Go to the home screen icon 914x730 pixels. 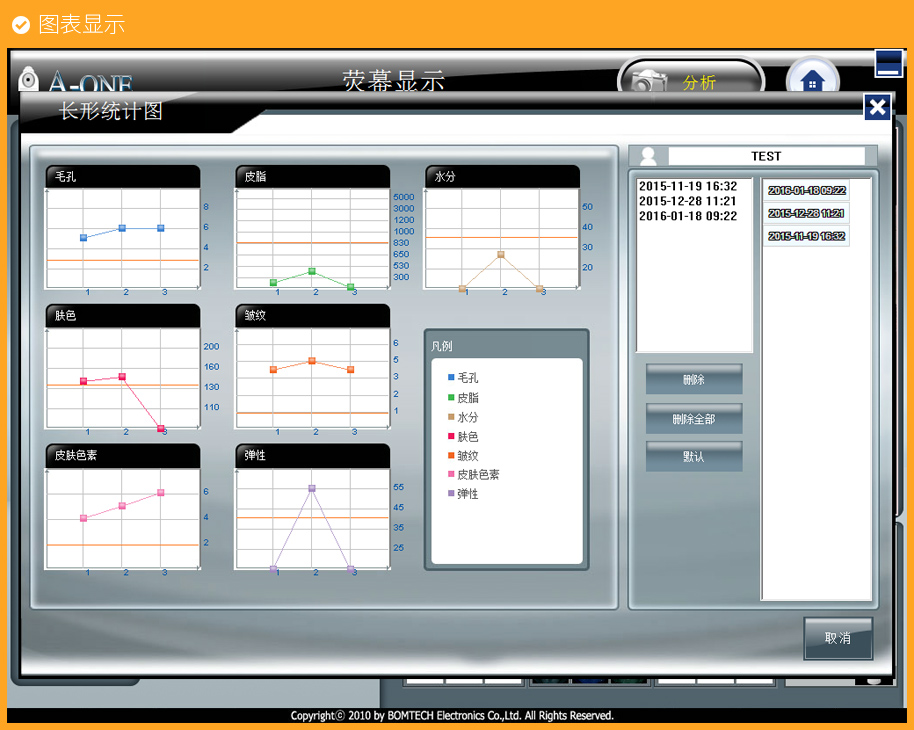(811, 82)
